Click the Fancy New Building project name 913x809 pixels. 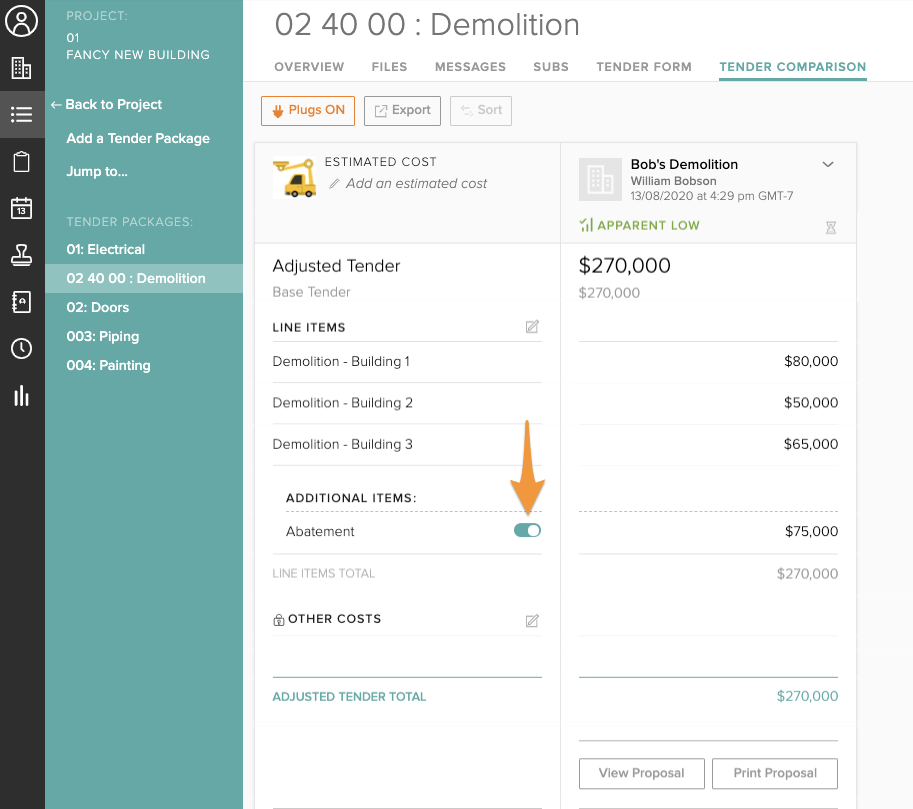[x=138, y=55]
